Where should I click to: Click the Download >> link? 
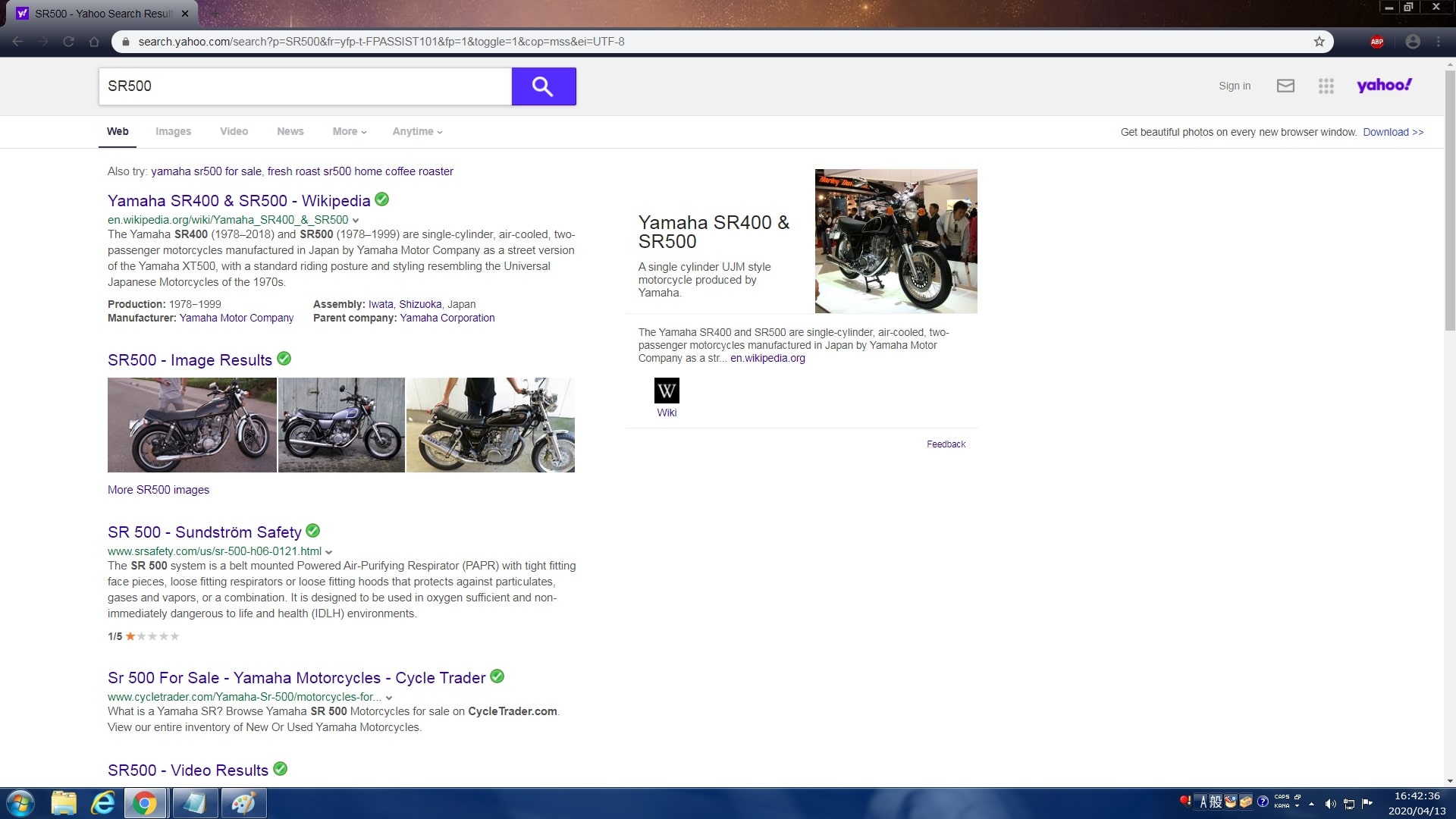coord(1393,132)
